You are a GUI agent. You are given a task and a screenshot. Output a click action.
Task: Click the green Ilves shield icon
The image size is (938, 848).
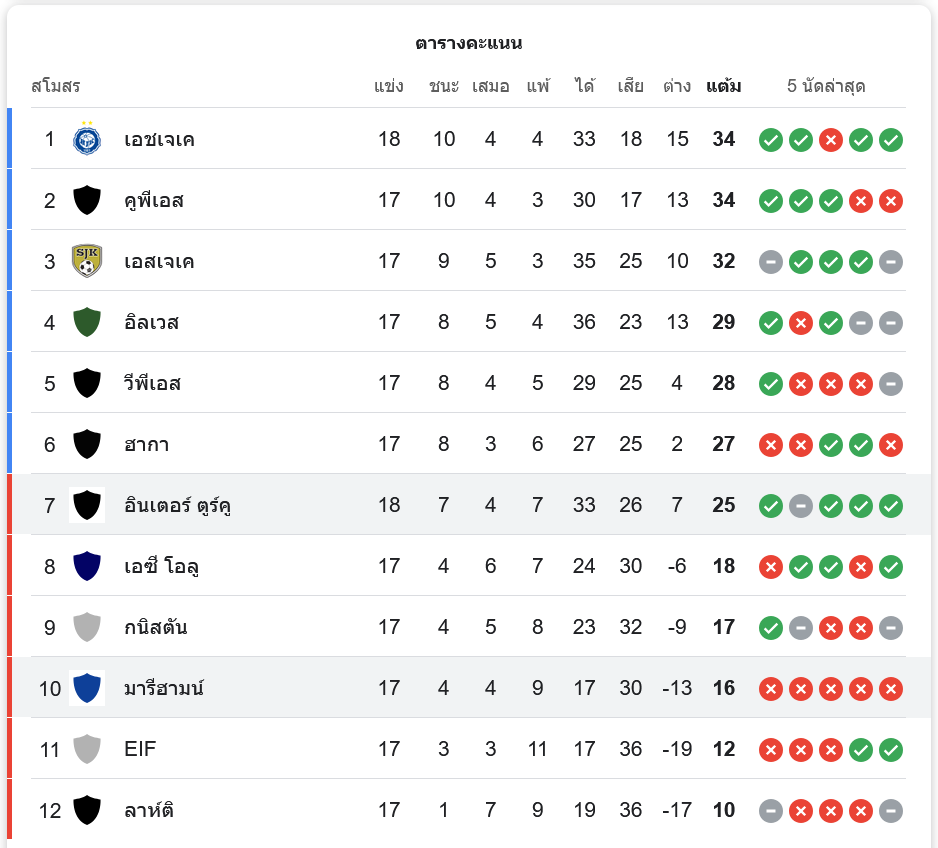87,322
